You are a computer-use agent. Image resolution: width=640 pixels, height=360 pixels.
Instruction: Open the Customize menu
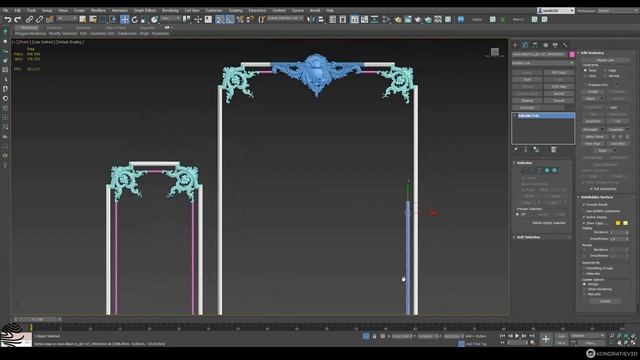214,11
